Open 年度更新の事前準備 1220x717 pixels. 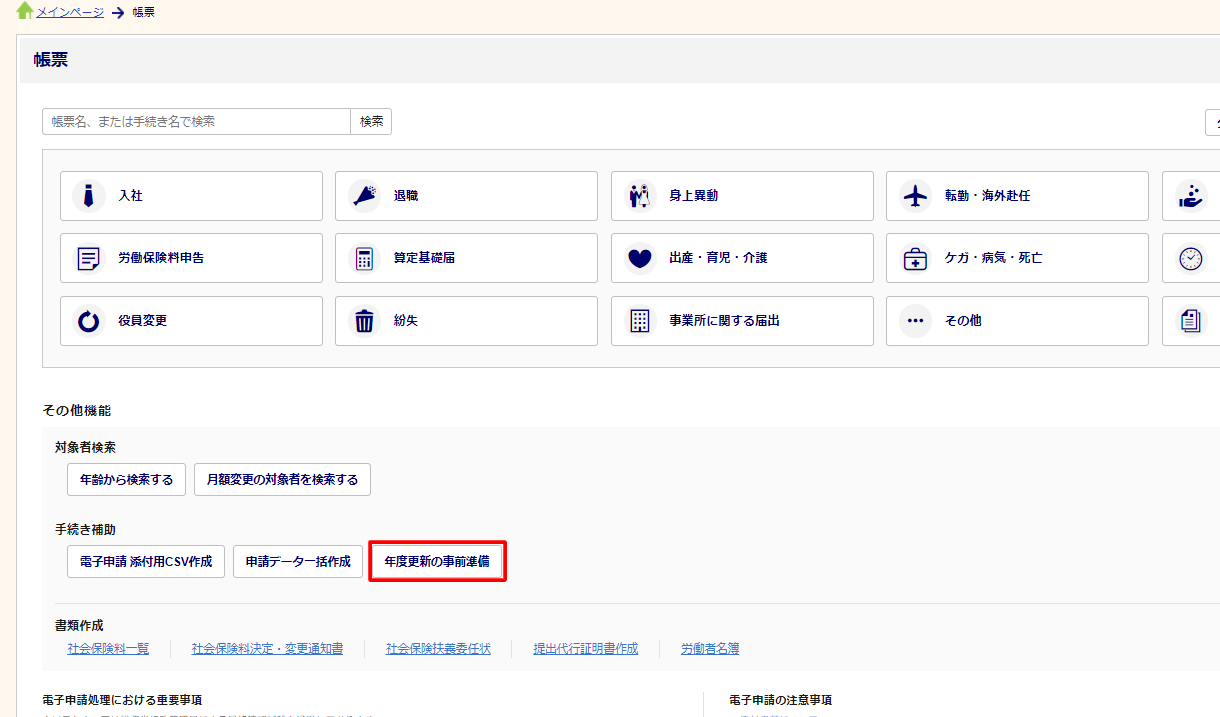tap(437, 562)
